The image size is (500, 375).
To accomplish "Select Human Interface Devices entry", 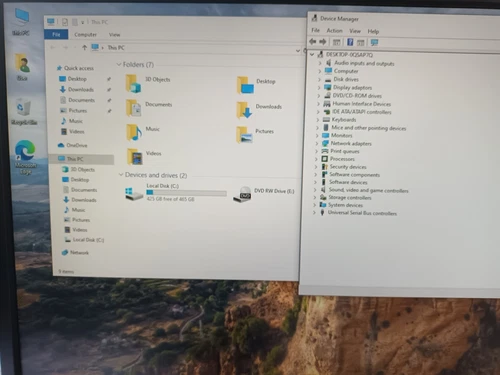I will (x=361, y=104).
